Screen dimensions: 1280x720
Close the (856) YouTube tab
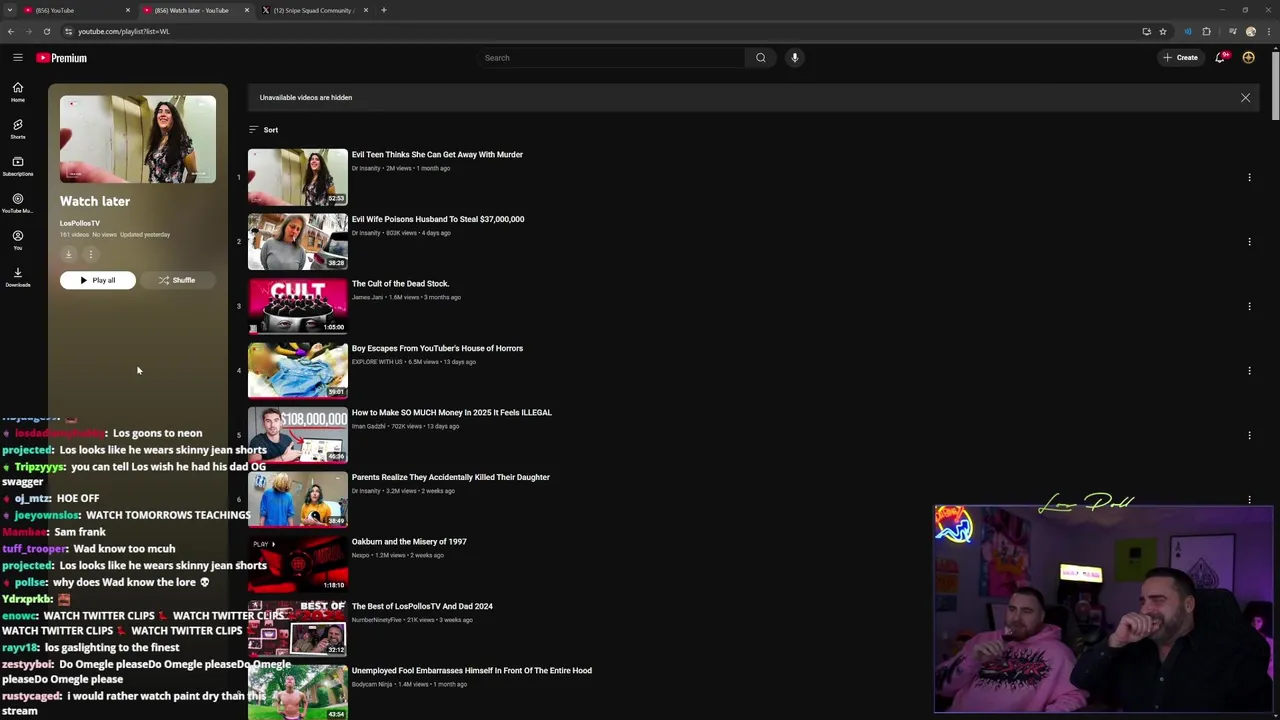(128, 10)
